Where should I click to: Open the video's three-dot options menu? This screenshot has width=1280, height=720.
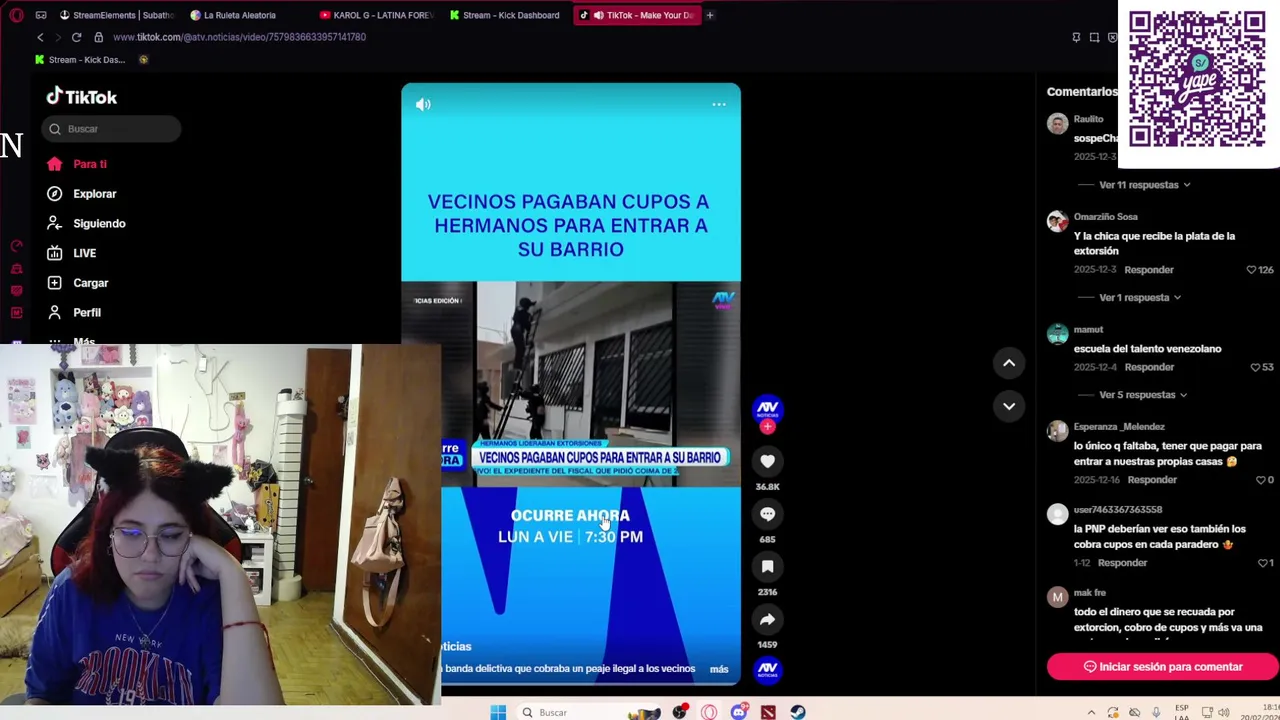pos(719,104)
